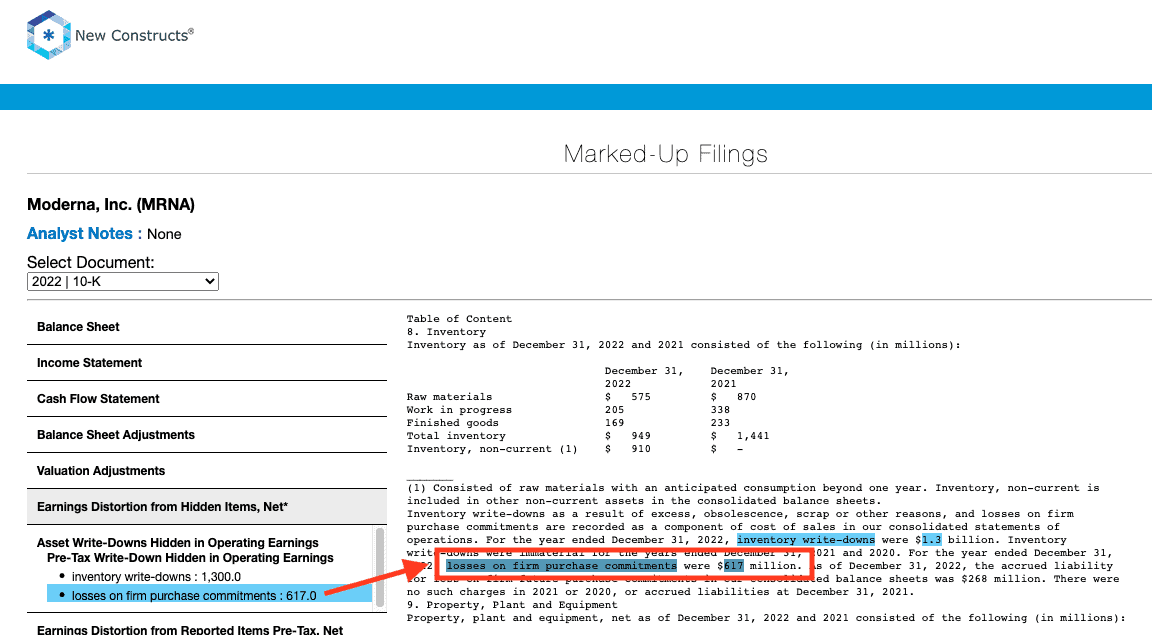Click 'Asset Write-Downs Hidden in Operating Earnings' heading
Screen dimensions: 1152x635
178,542
